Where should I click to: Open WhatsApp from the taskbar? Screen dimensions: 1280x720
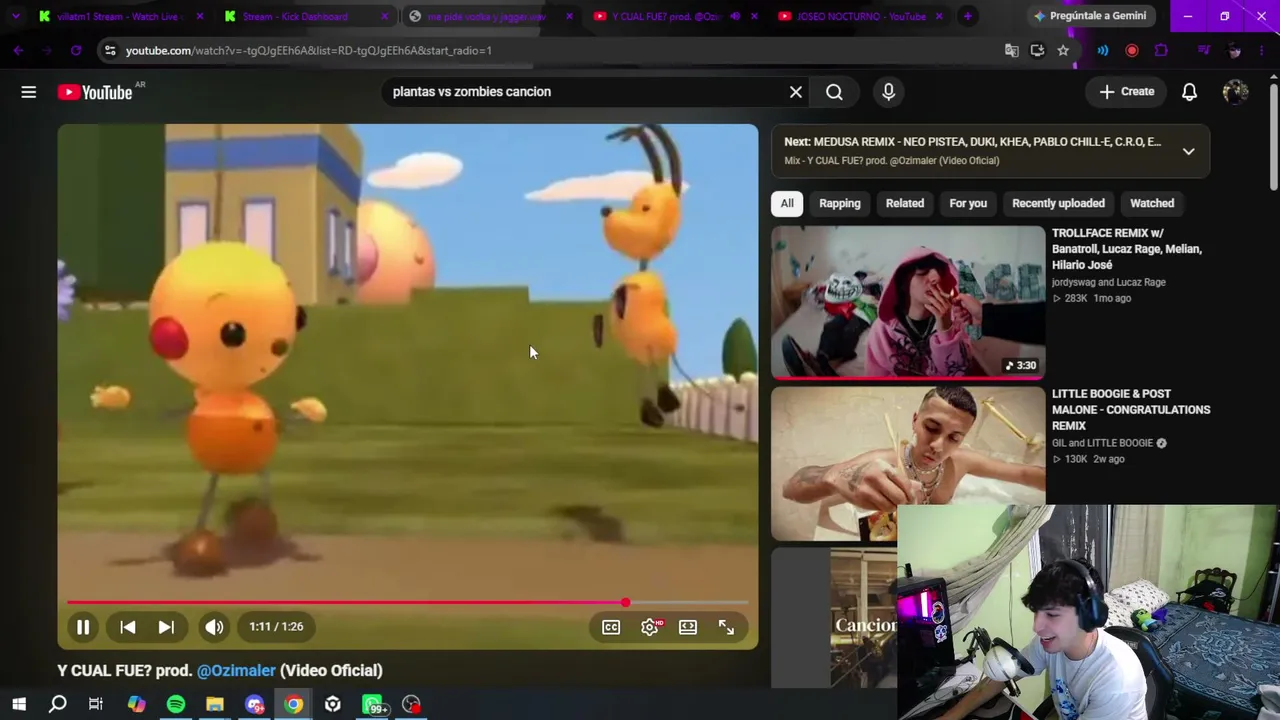(x=373, y=705)
